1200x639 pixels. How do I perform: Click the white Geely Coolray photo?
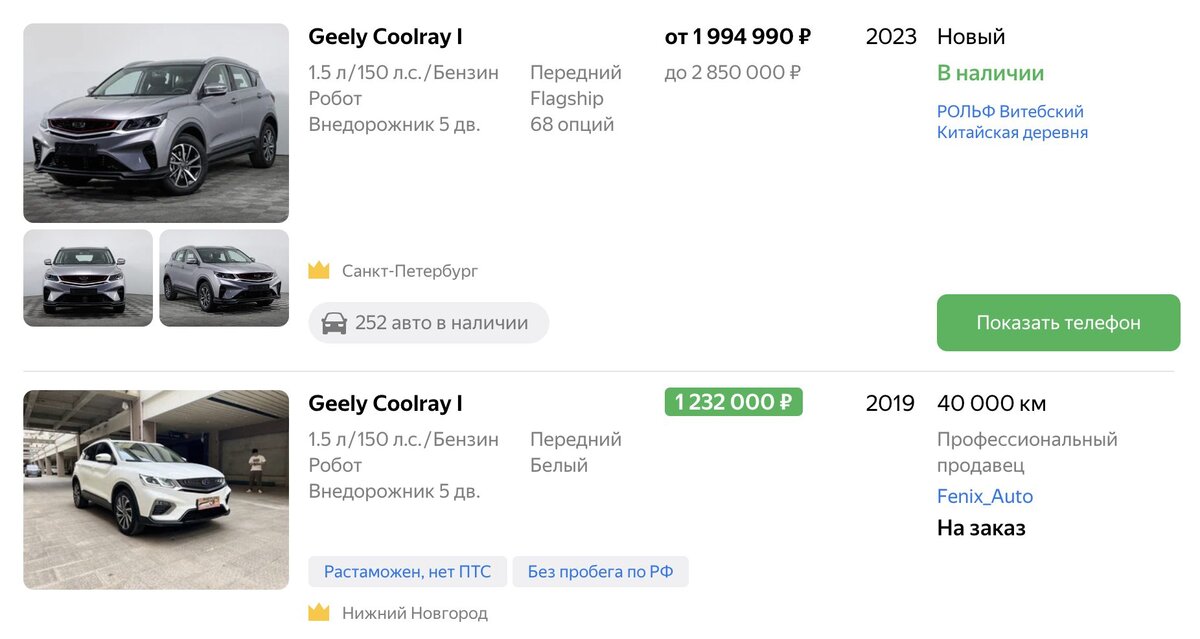156,489
